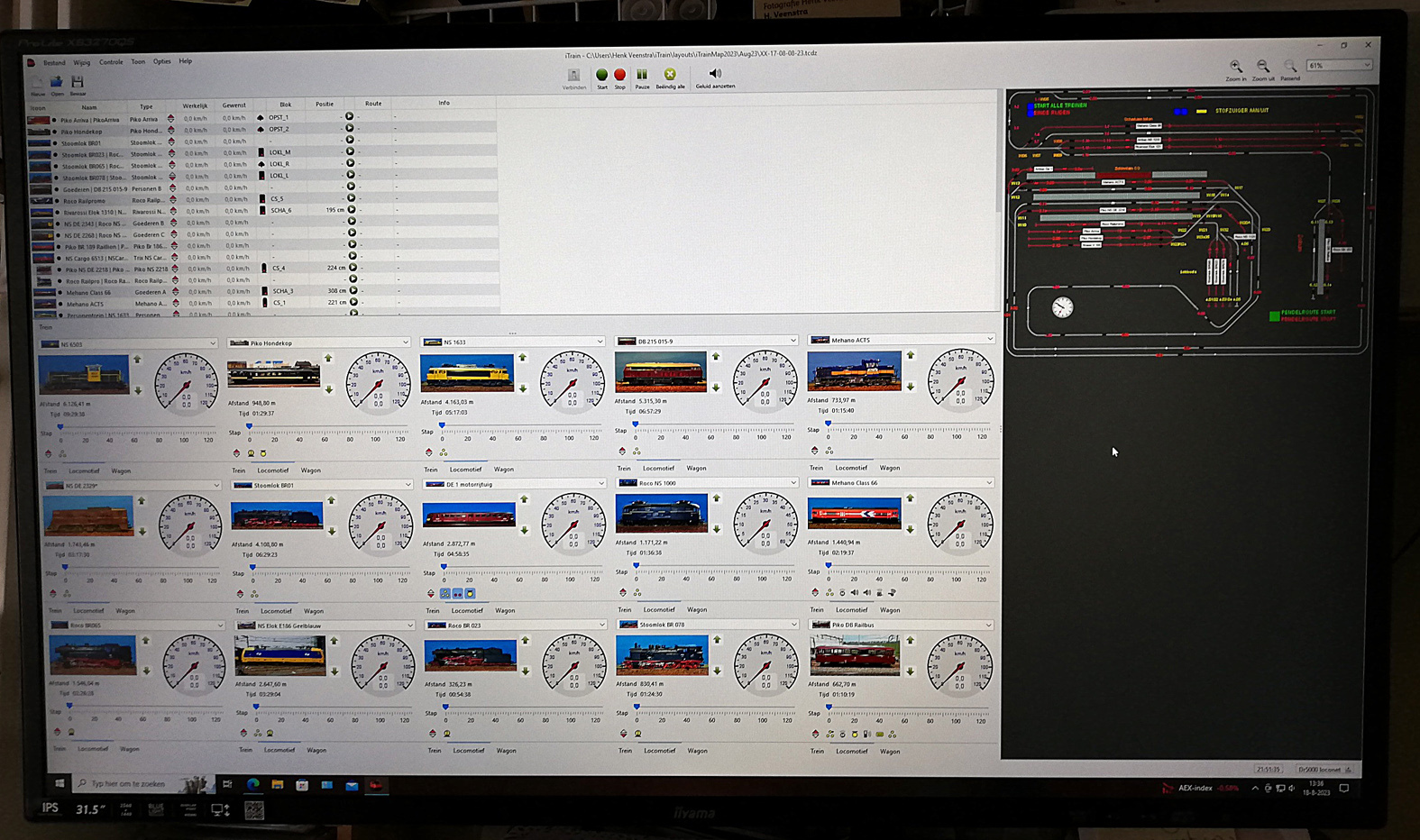Click direction icon under NS 1633 slider
The width and height of the screenshot is (1420, 840).
coord(429,452)
